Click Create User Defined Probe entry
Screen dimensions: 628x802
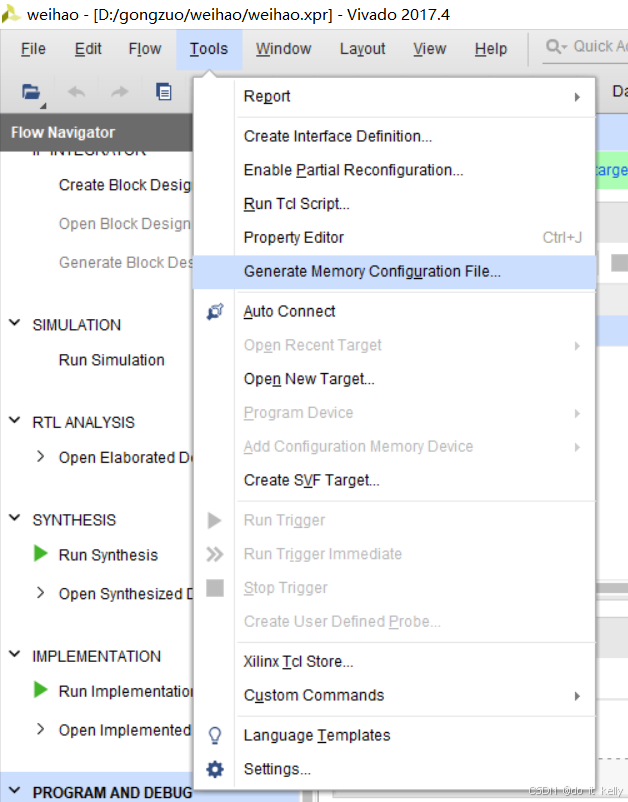coord(394,622)
